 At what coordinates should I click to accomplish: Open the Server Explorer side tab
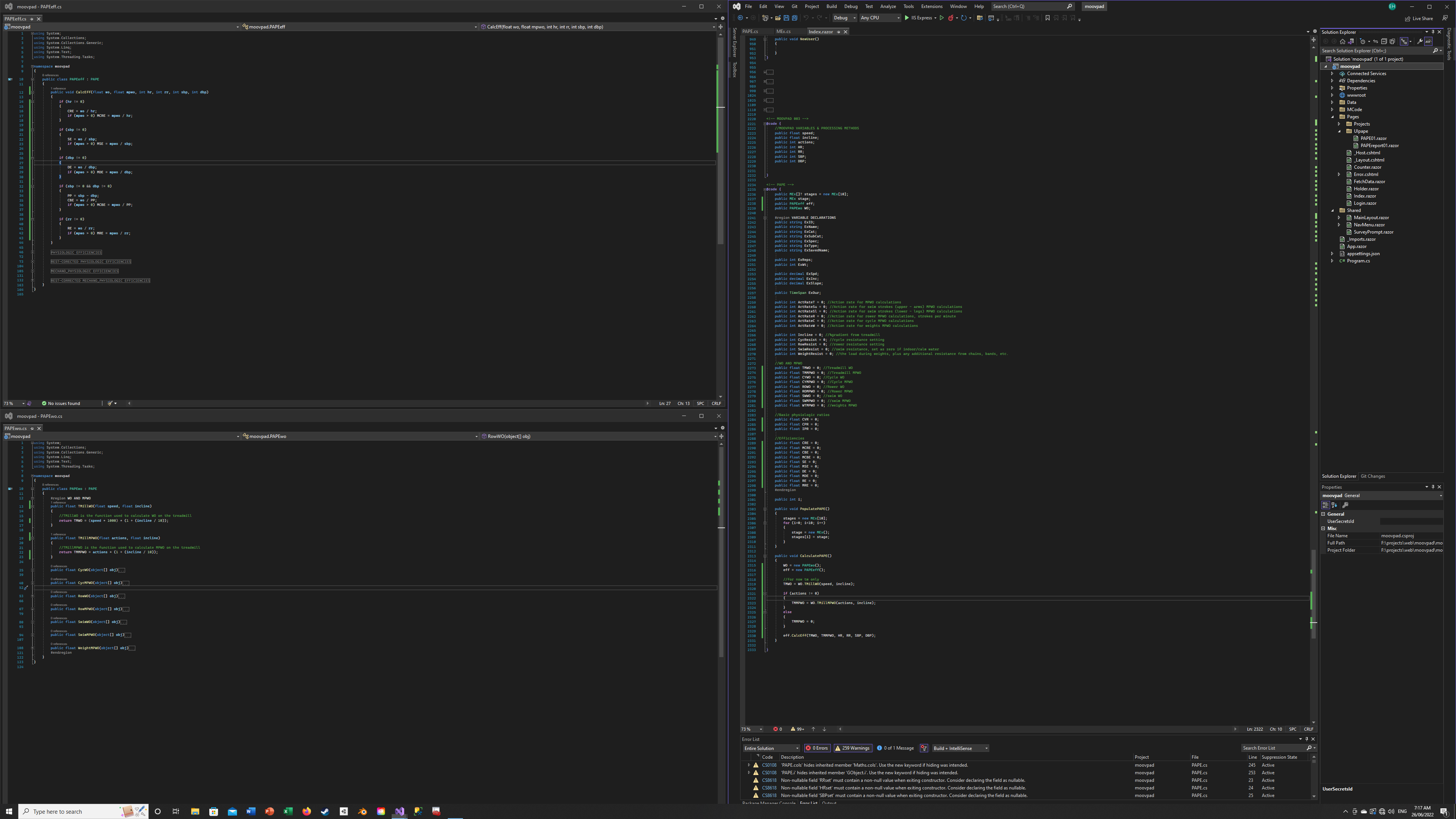pyautogui.click(x=735, y=42)
